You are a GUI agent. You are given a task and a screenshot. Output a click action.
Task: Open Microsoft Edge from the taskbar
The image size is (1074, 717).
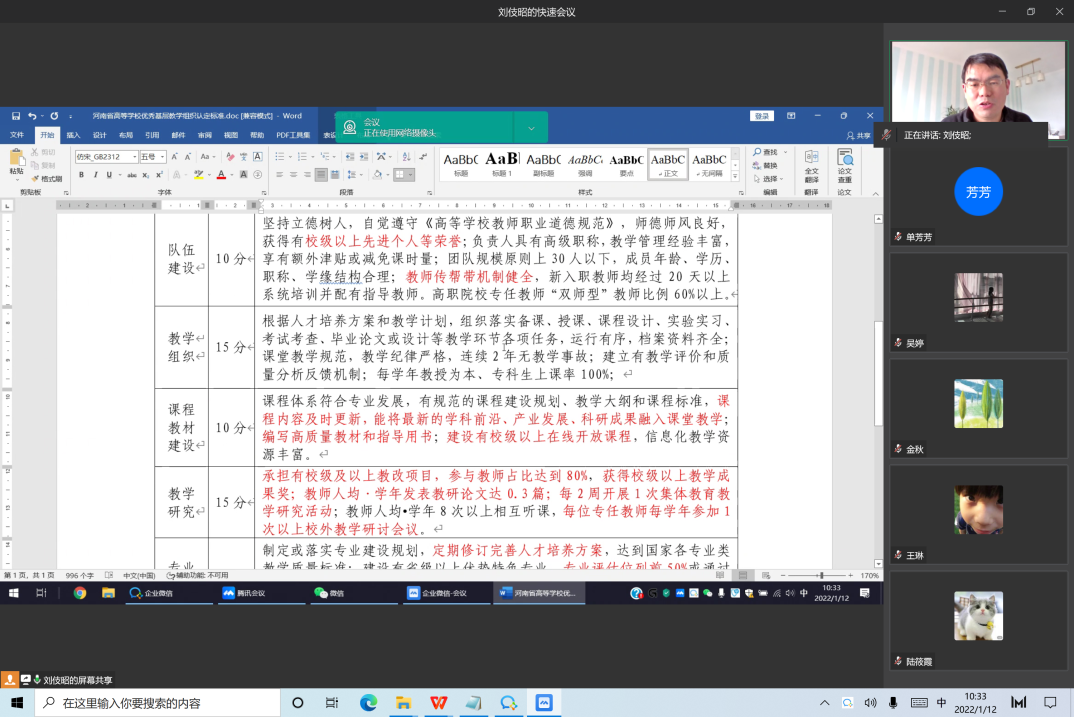pyautogui.click(x=367, y=703)
